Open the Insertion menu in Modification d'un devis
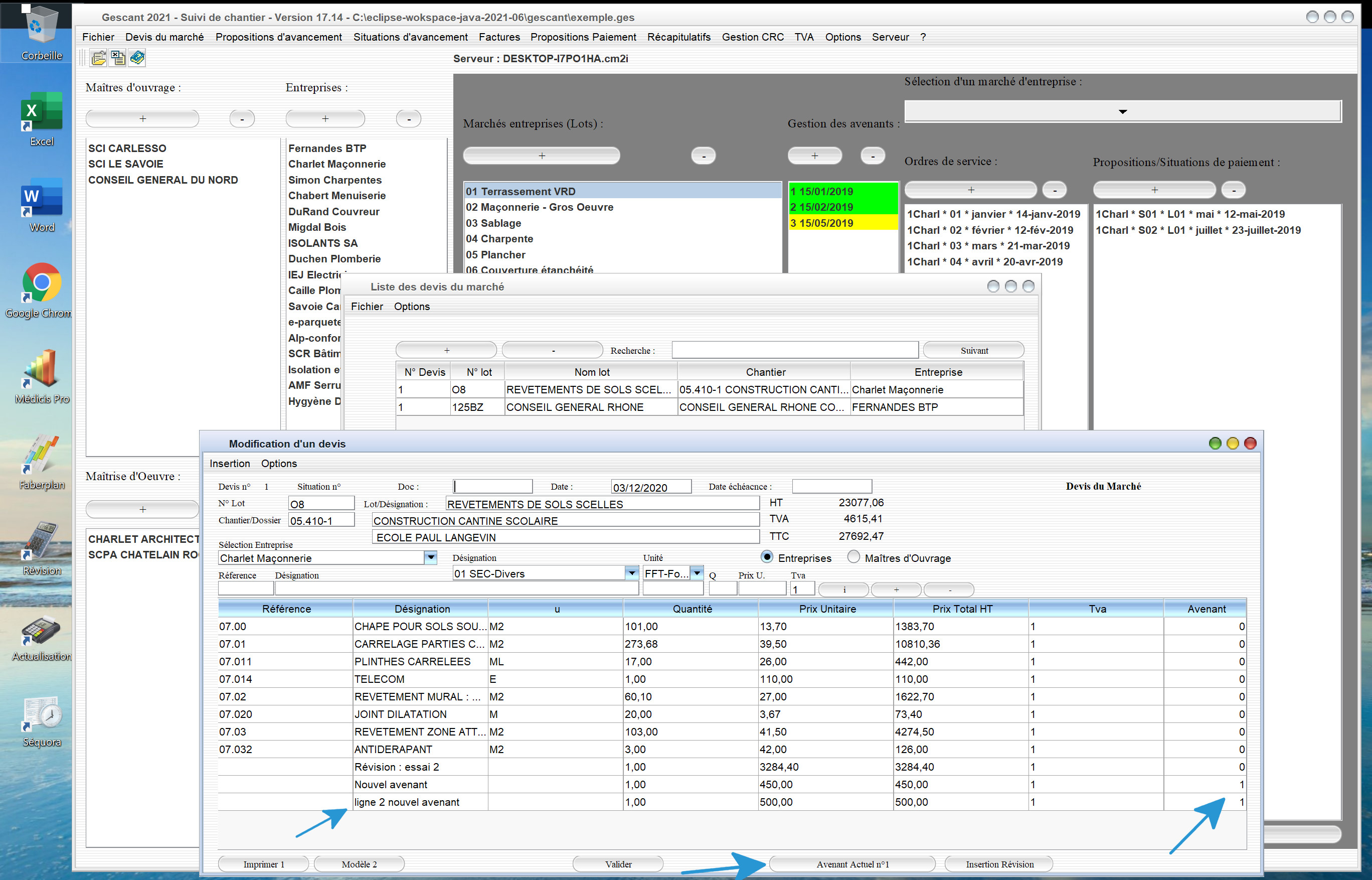1372x880 pixels. tap(230, 464)
